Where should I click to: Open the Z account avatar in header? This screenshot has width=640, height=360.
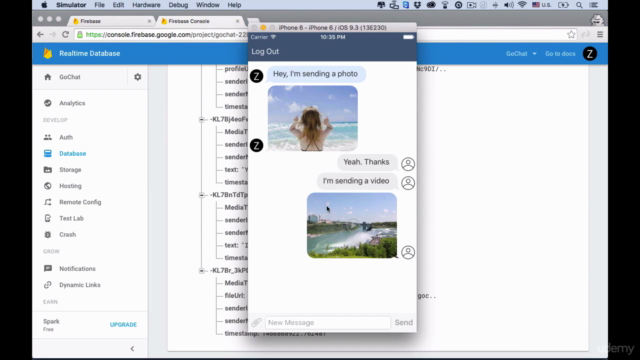click(x=590, y=53)
